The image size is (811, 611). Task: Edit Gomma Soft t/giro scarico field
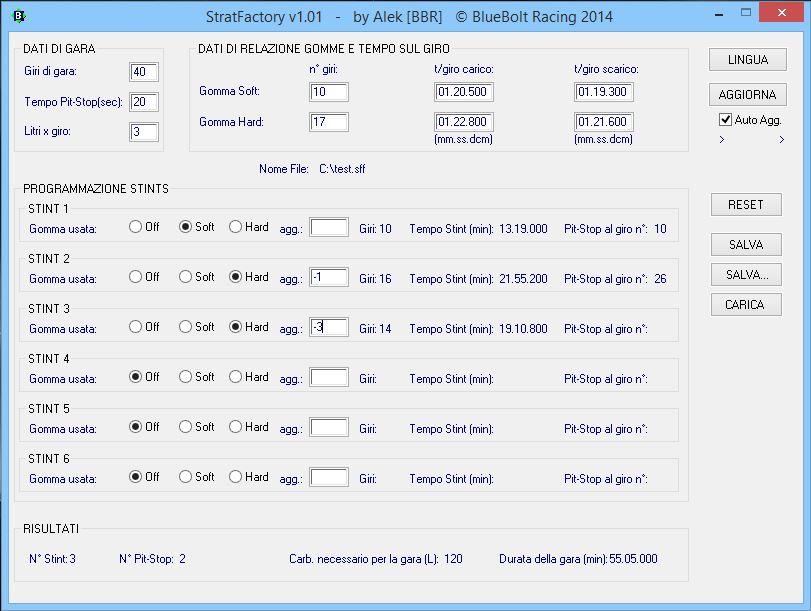604,92
